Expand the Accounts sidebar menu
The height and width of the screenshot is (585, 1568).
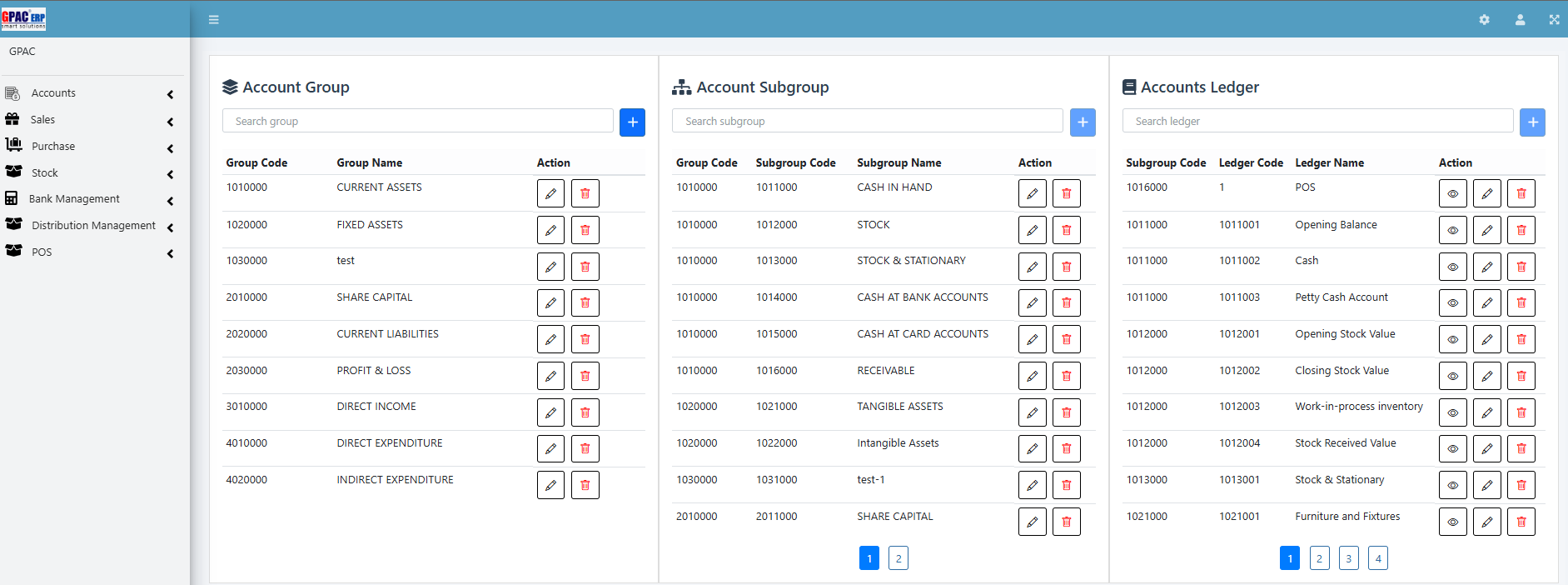pyautogui.click(x=92, y=93)
